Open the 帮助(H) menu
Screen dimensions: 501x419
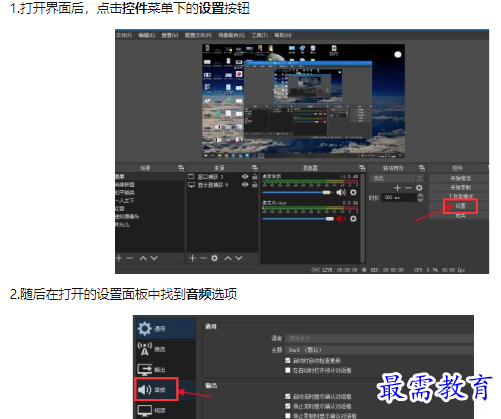click(283, 35)
